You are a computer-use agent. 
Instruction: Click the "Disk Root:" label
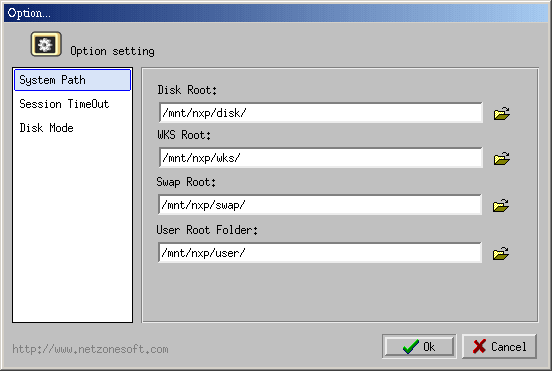(187, 90)
